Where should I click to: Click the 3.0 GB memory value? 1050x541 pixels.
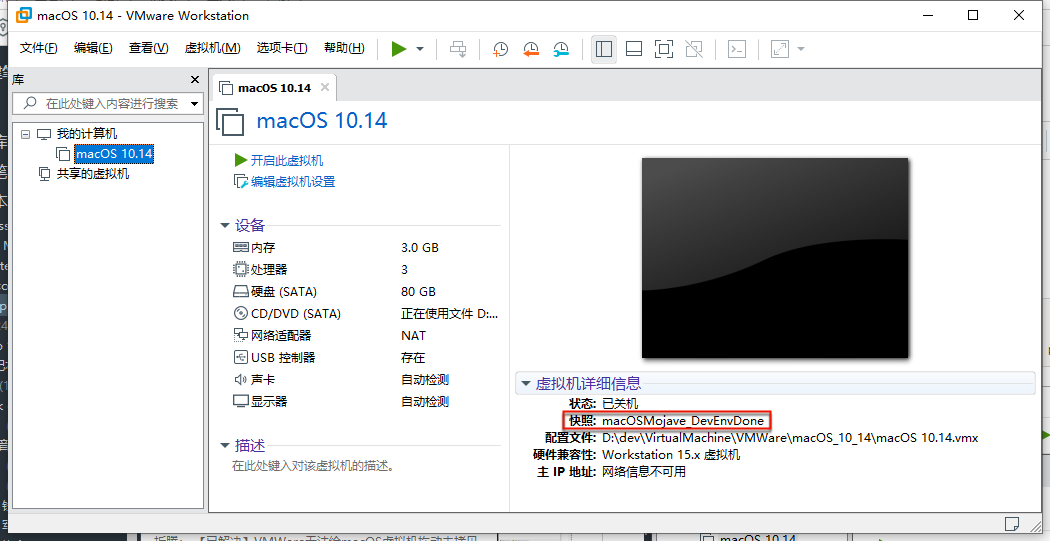point(420,248)
